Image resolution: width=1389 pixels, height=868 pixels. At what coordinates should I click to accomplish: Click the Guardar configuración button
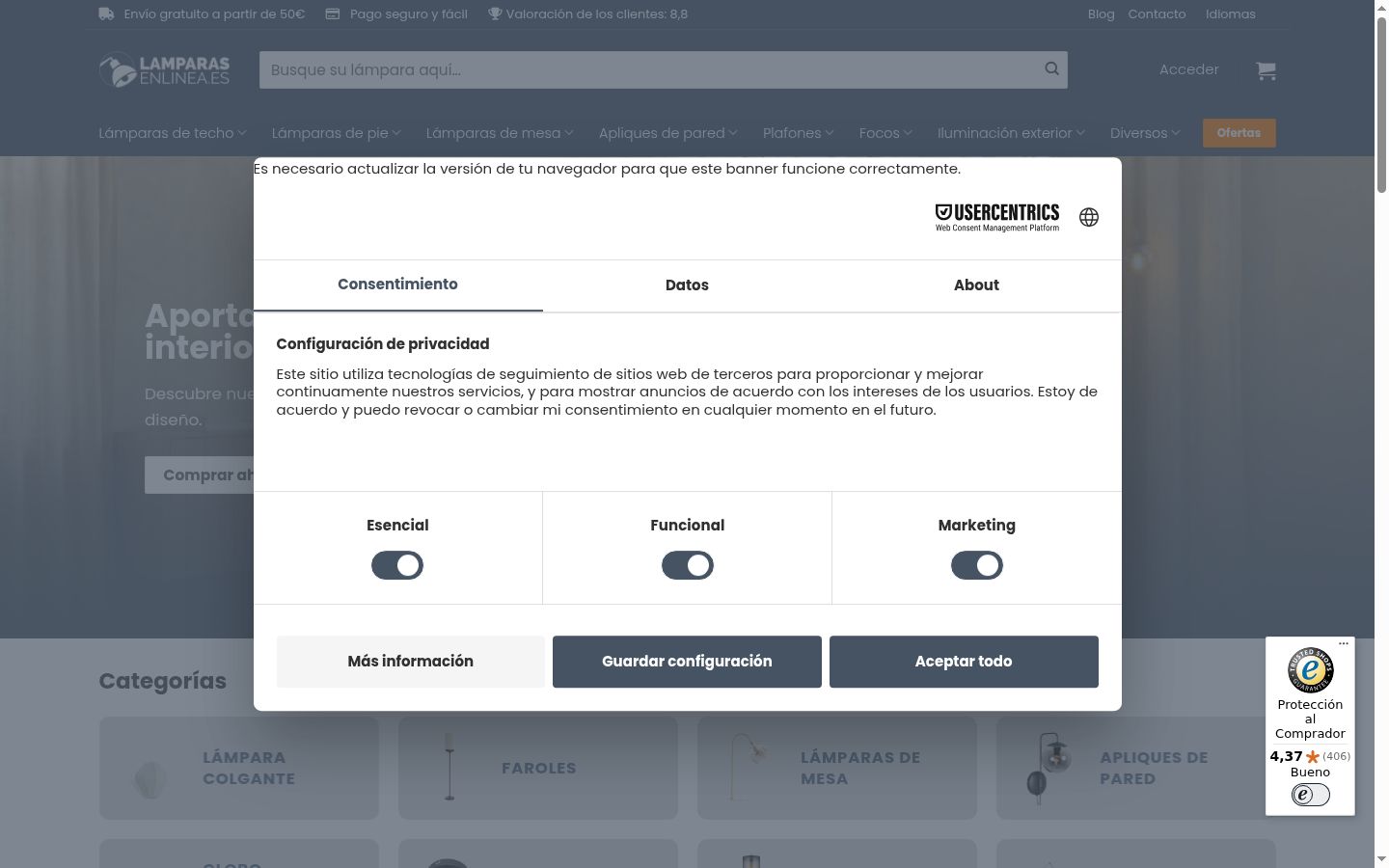click(687, 662)
